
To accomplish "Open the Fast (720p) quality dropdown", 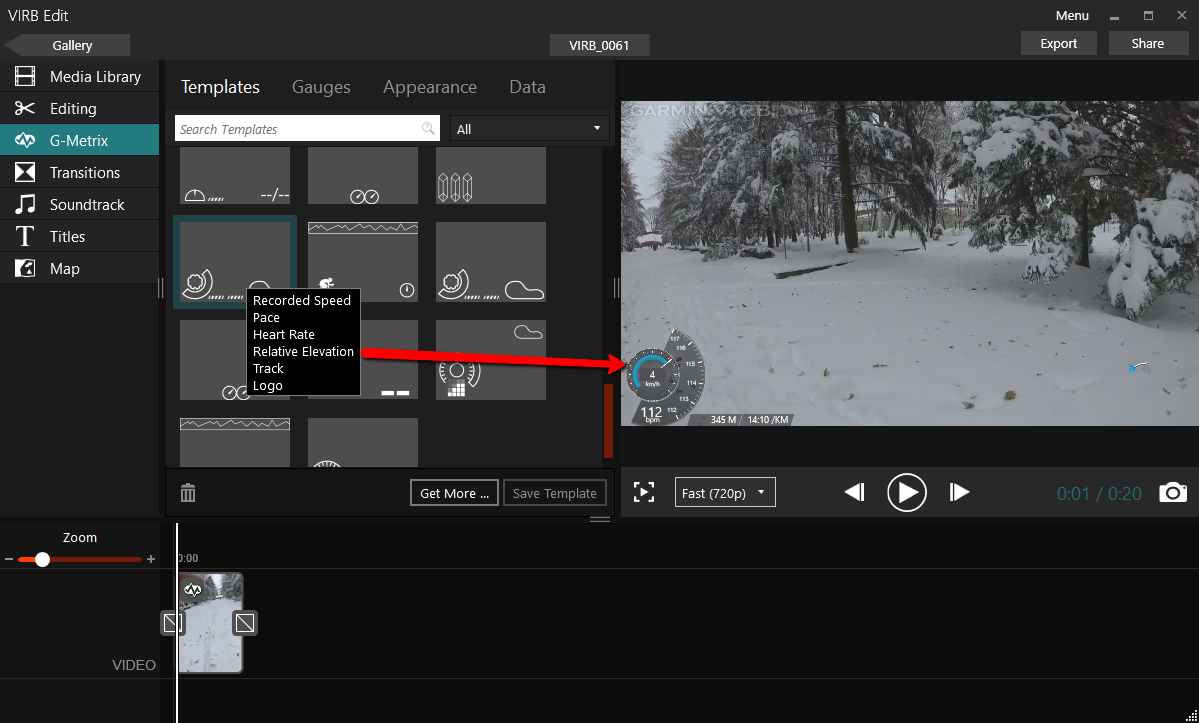I will (x=725, y=492).
